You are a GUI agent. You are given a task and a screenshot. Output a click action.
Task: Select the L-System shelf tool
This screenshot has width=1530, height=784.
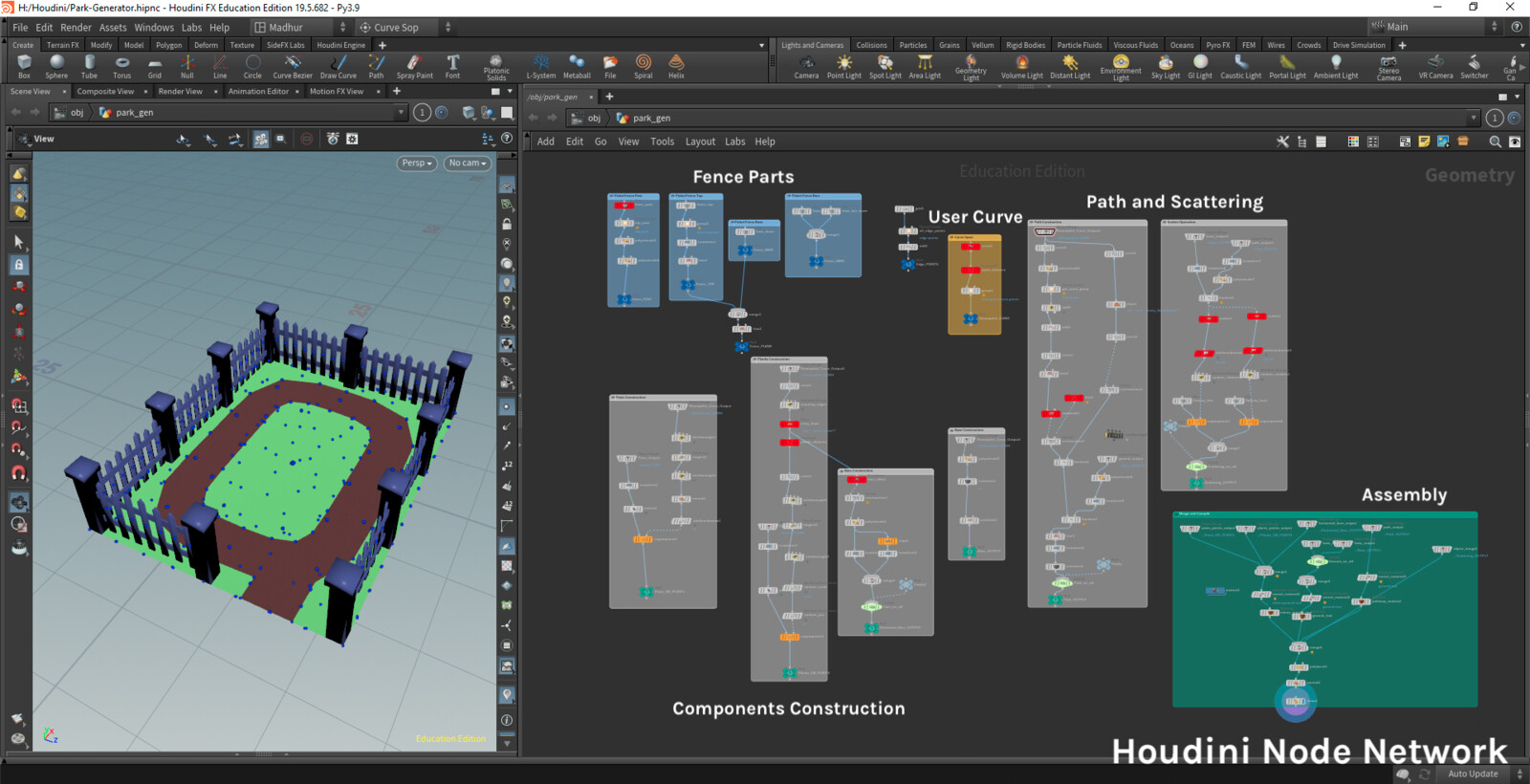(541, 66)
